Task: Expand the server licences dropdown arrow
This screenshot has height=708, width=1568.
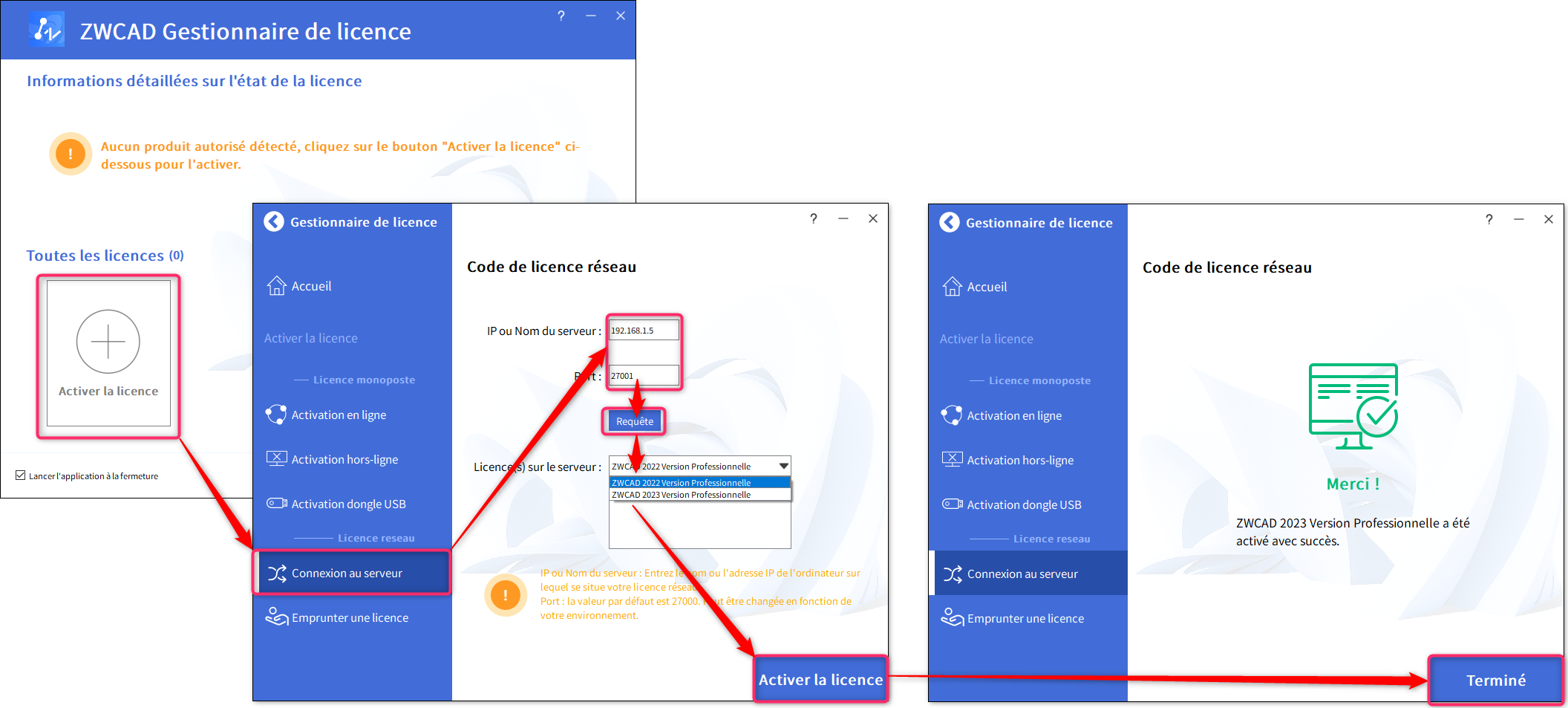Action: tap(783, 467)
